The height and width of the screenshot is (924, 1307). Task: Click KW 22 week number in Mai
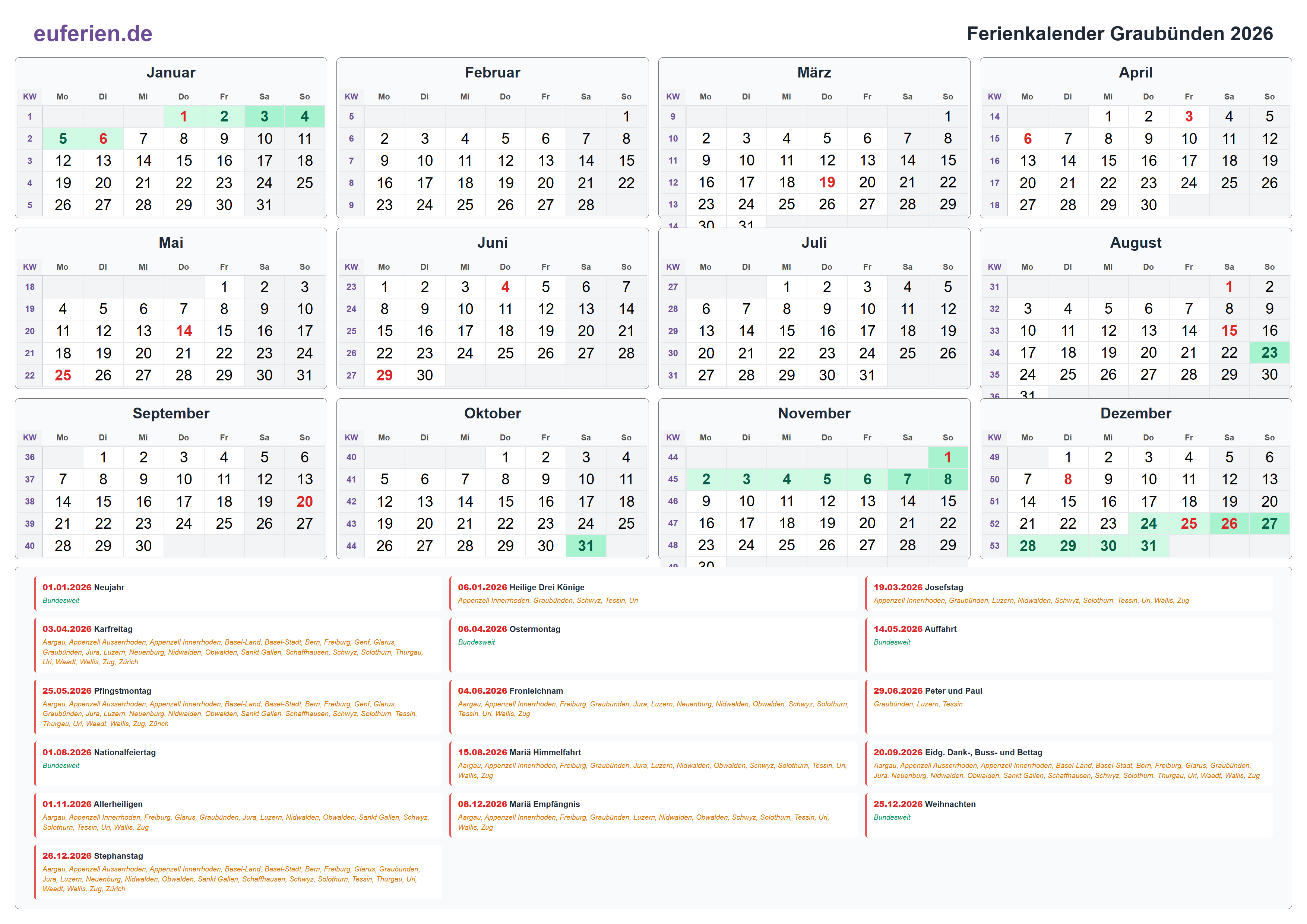[29, 376]
